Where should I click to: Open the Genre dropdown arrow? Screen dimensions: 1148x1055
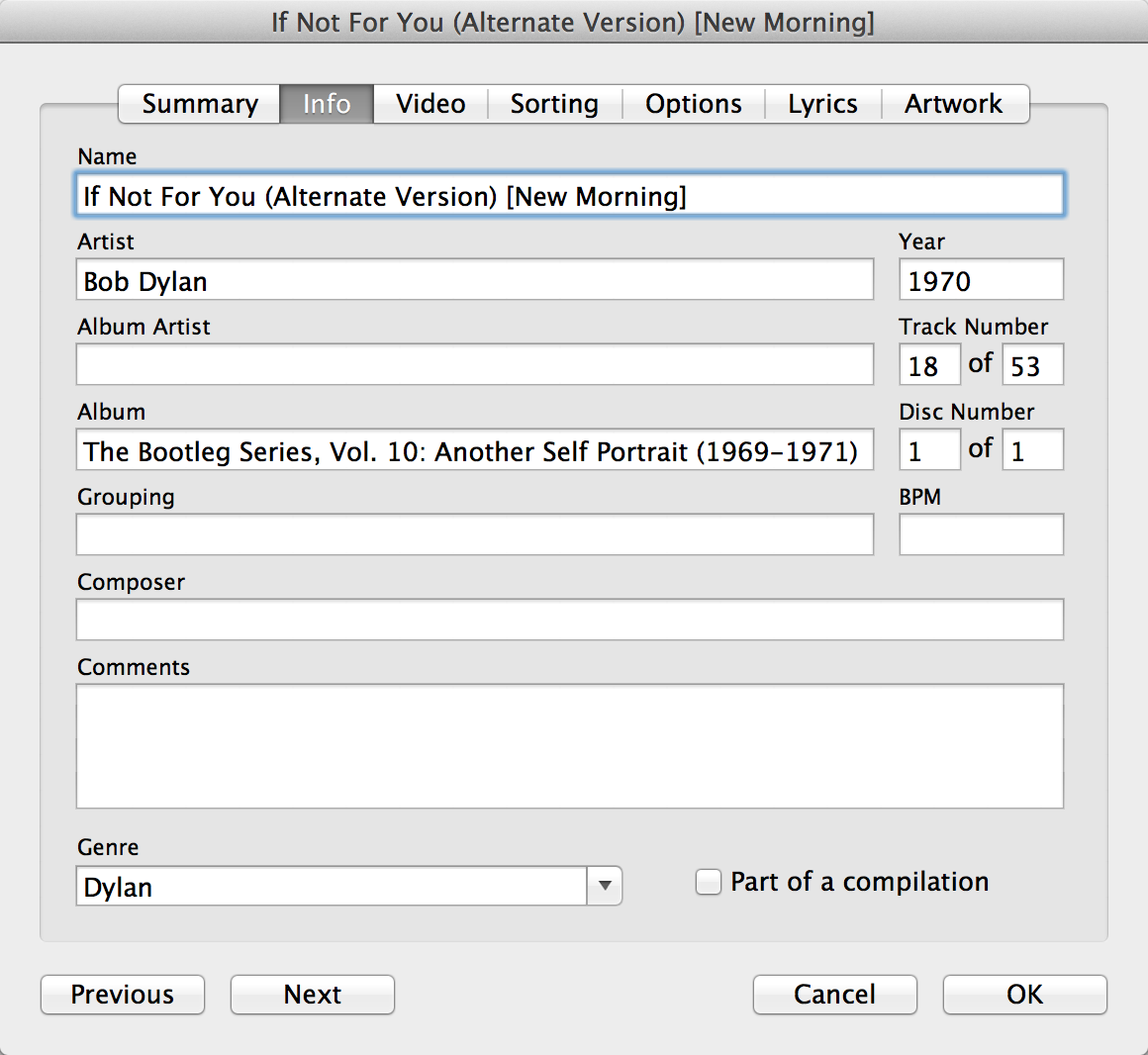pos(605,886)
